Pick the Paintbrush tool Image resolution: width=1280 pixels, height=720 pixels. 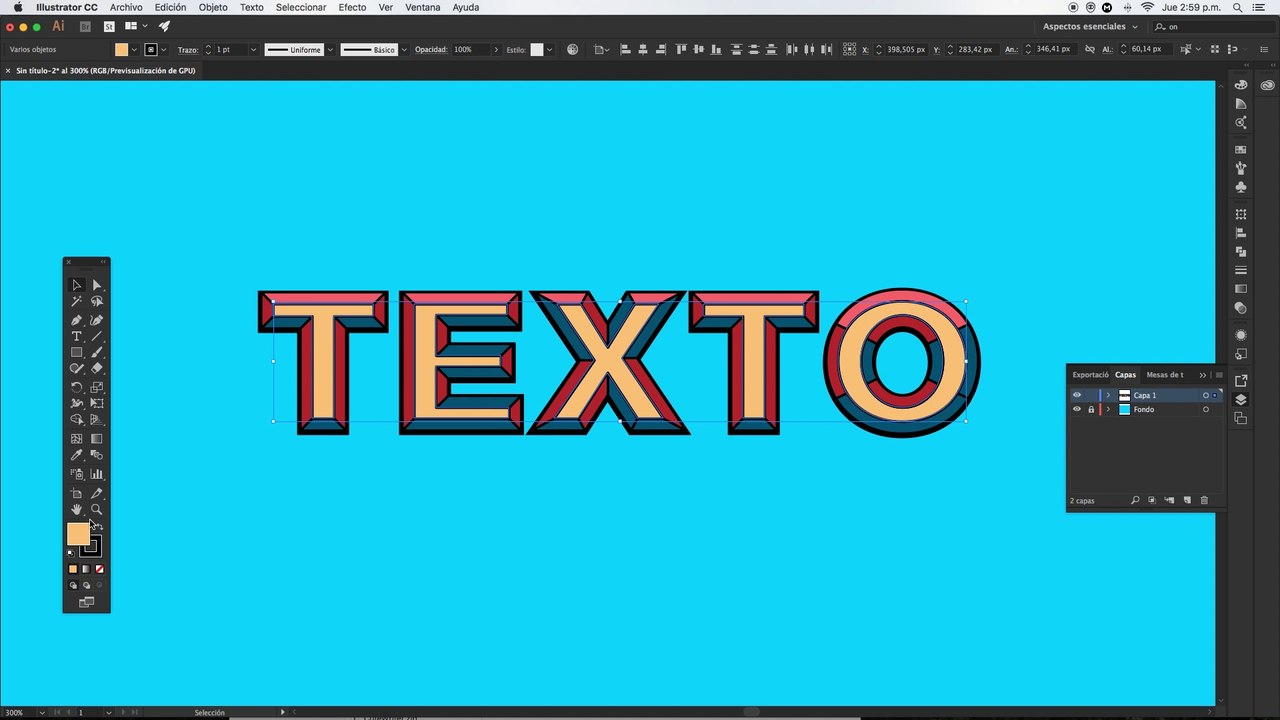coord(97,352)
